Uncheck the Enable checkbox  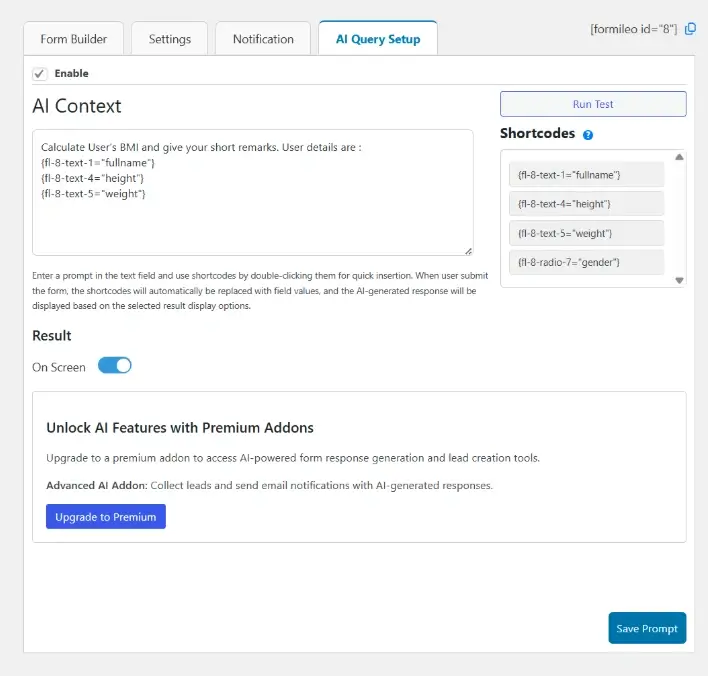[x=39, y=74]
